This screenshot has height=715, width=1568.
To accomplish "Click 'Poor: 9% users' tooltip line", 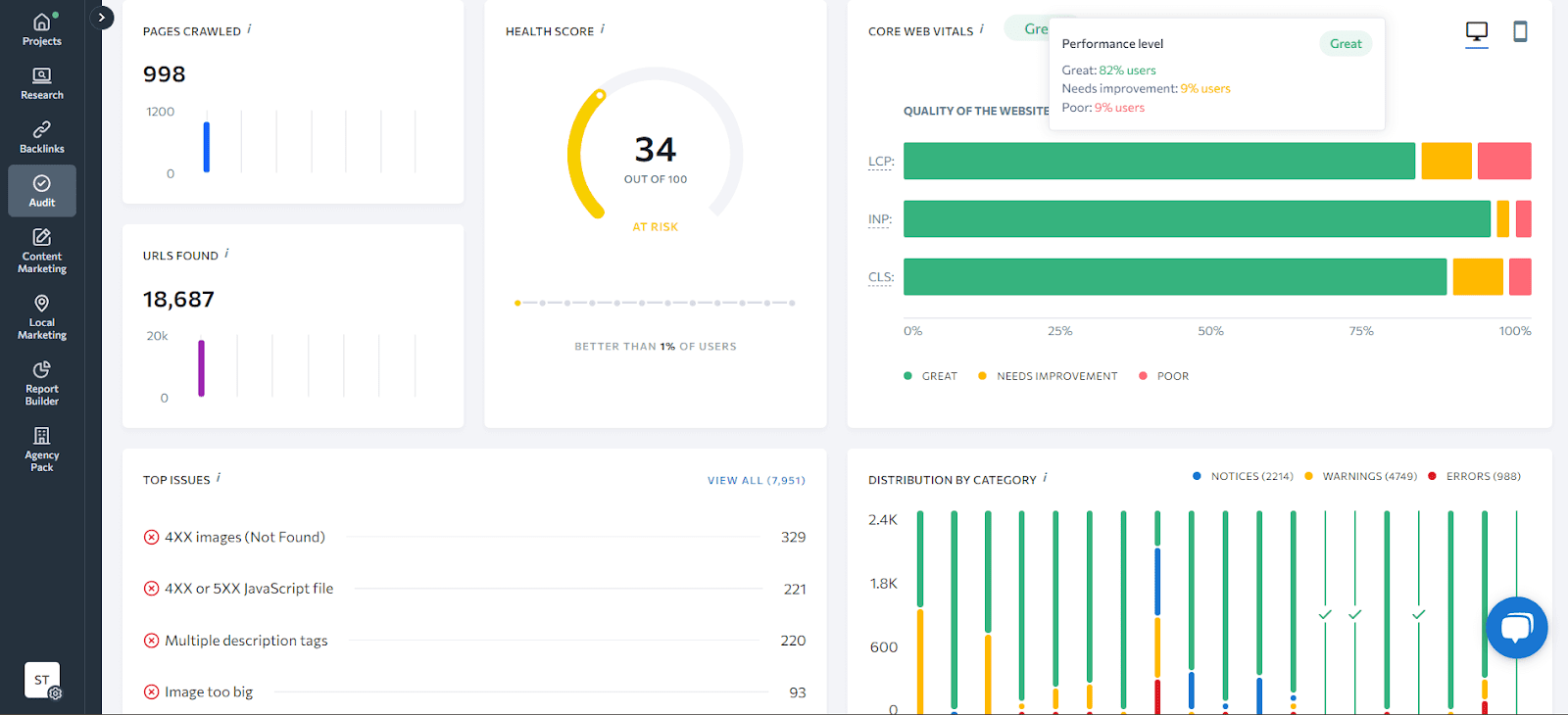I will pyautogui.click(x=1103, y=108).
